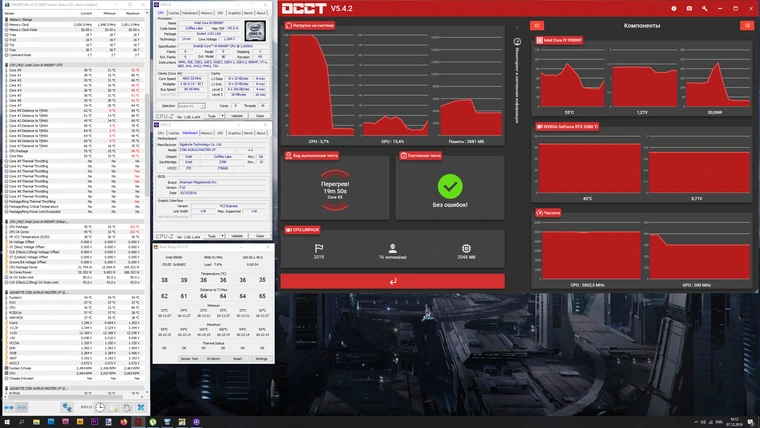Click the 16 threads person icon

click(392, 249)
